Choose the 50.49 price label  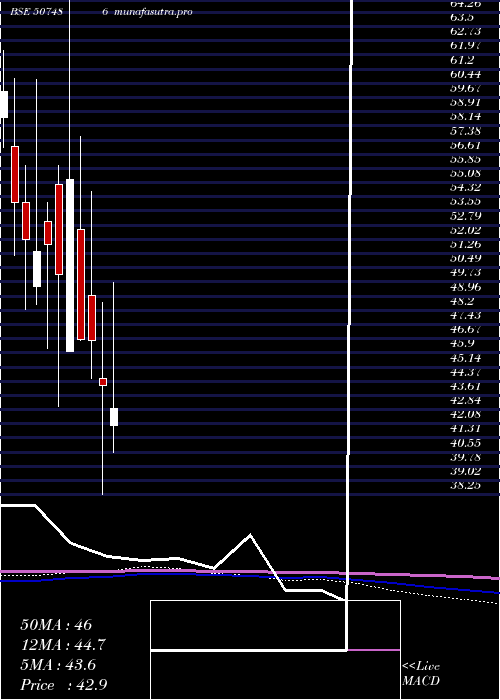pyautogui.click(x=465, y=259)
